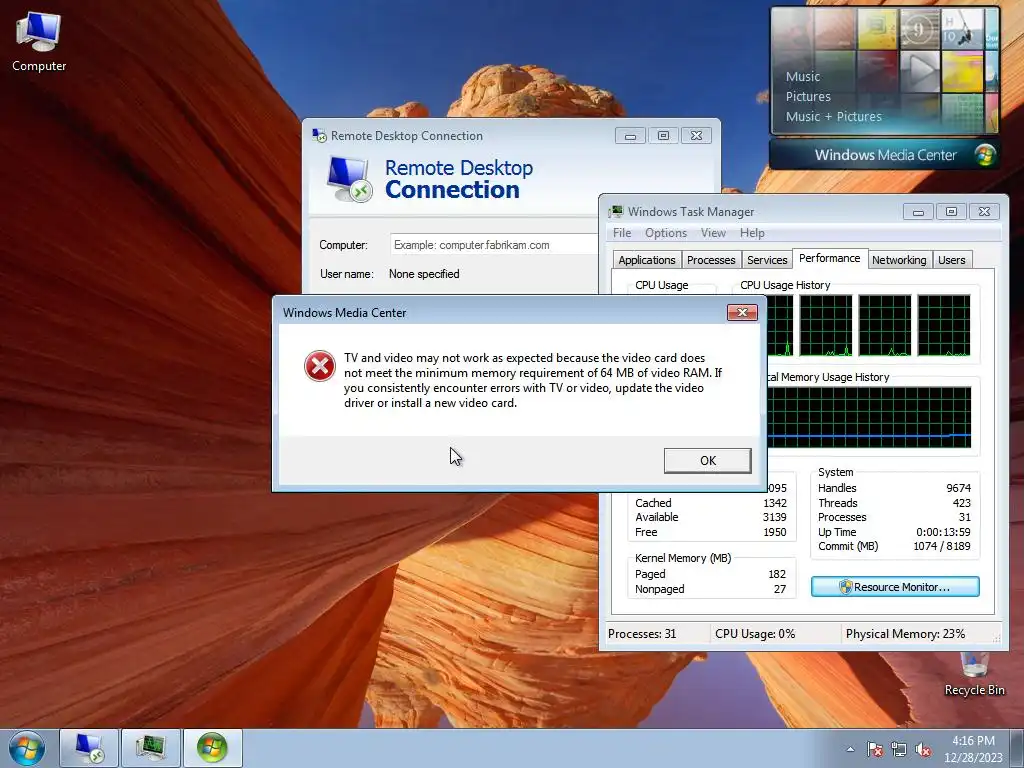This screenshot has height=768, width=1024.
Task: Open View menu in Task Manager
Action: pyautogui.click(x=713, y=233)
